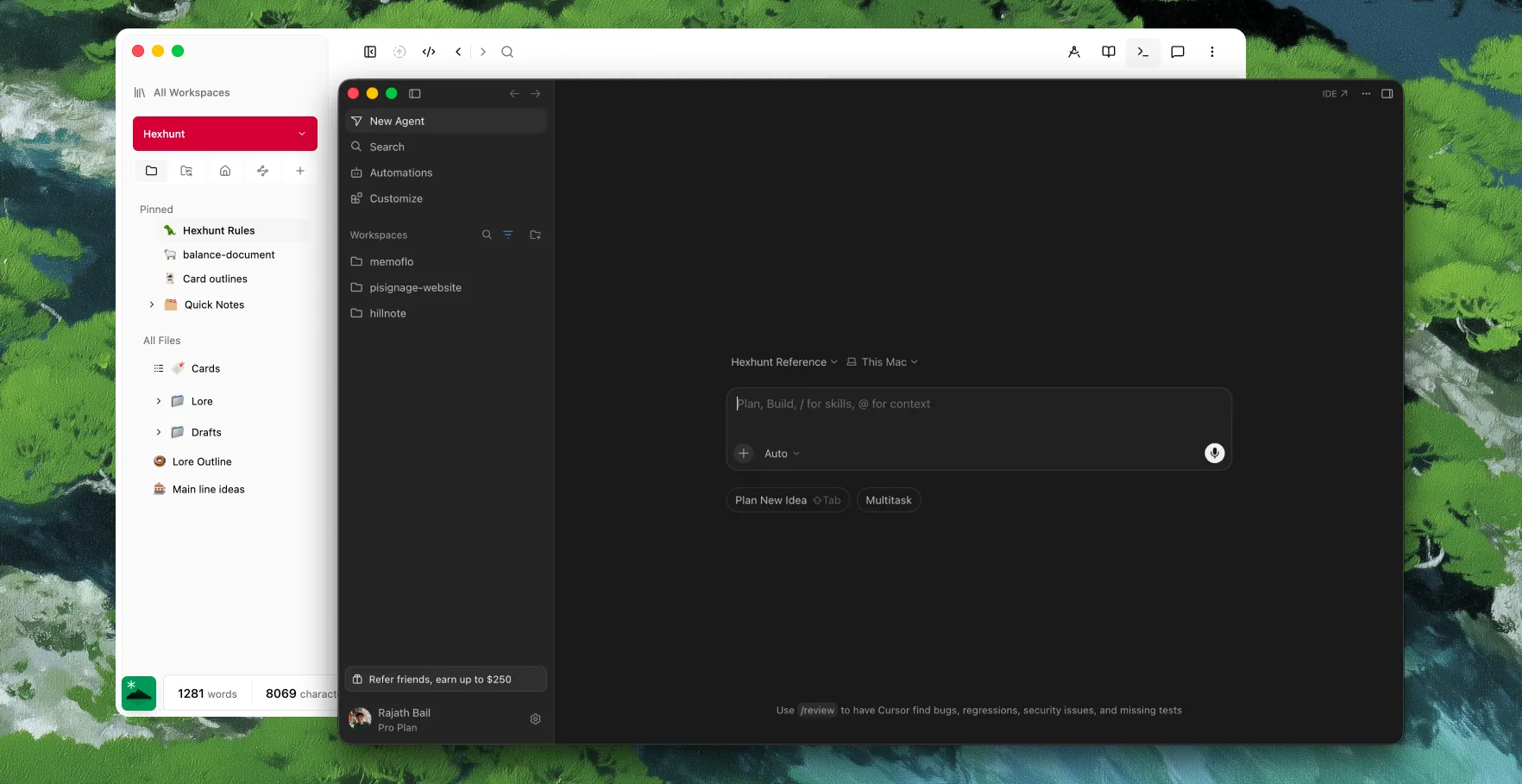This screenshot has height=784, width=1522.
Task: Add a new item with the plus icon
Action: pos(300,171)
